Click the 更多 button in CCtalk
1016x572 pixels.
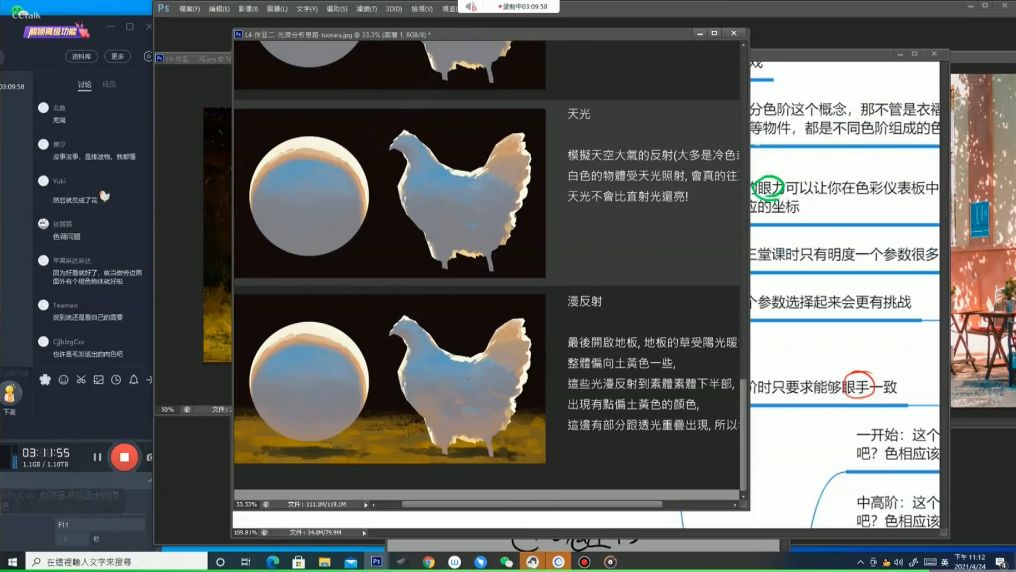point(118,56)
